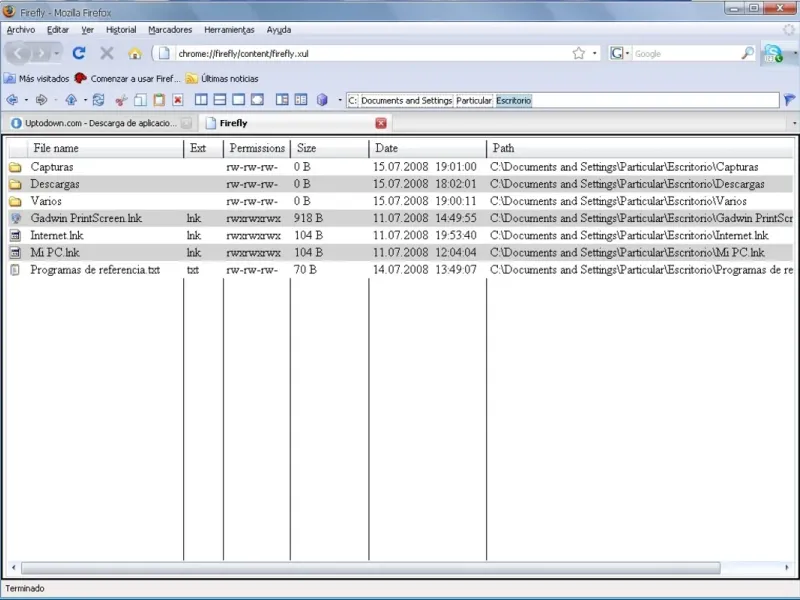Image resolution: width=800 pixels, height=600 pixels.
Task: Click the C: path breadcrumb segment
Action: (353, 101)
